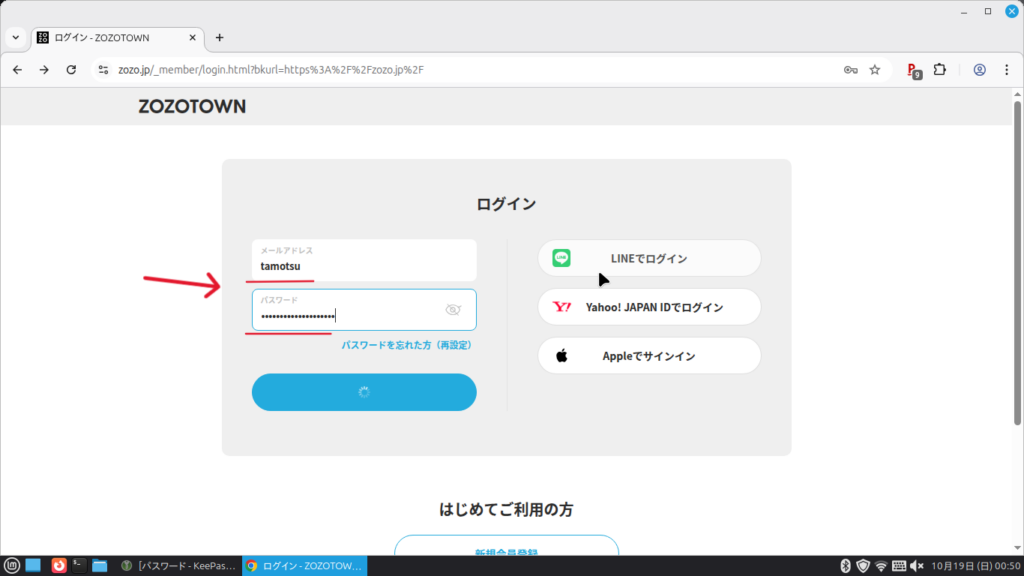Open the saved passwords key icon

tap(850, 70)
